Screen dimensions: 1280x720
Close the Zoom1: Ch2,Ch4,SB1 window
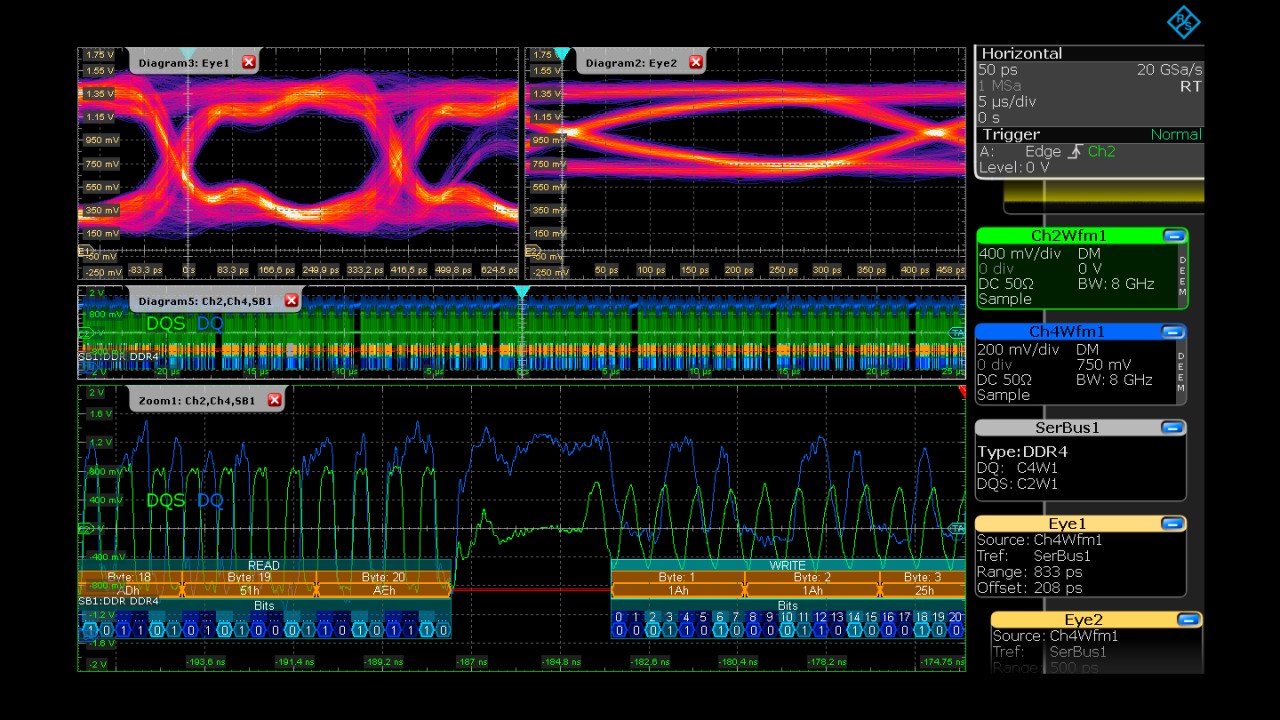[x=274, y=400]
